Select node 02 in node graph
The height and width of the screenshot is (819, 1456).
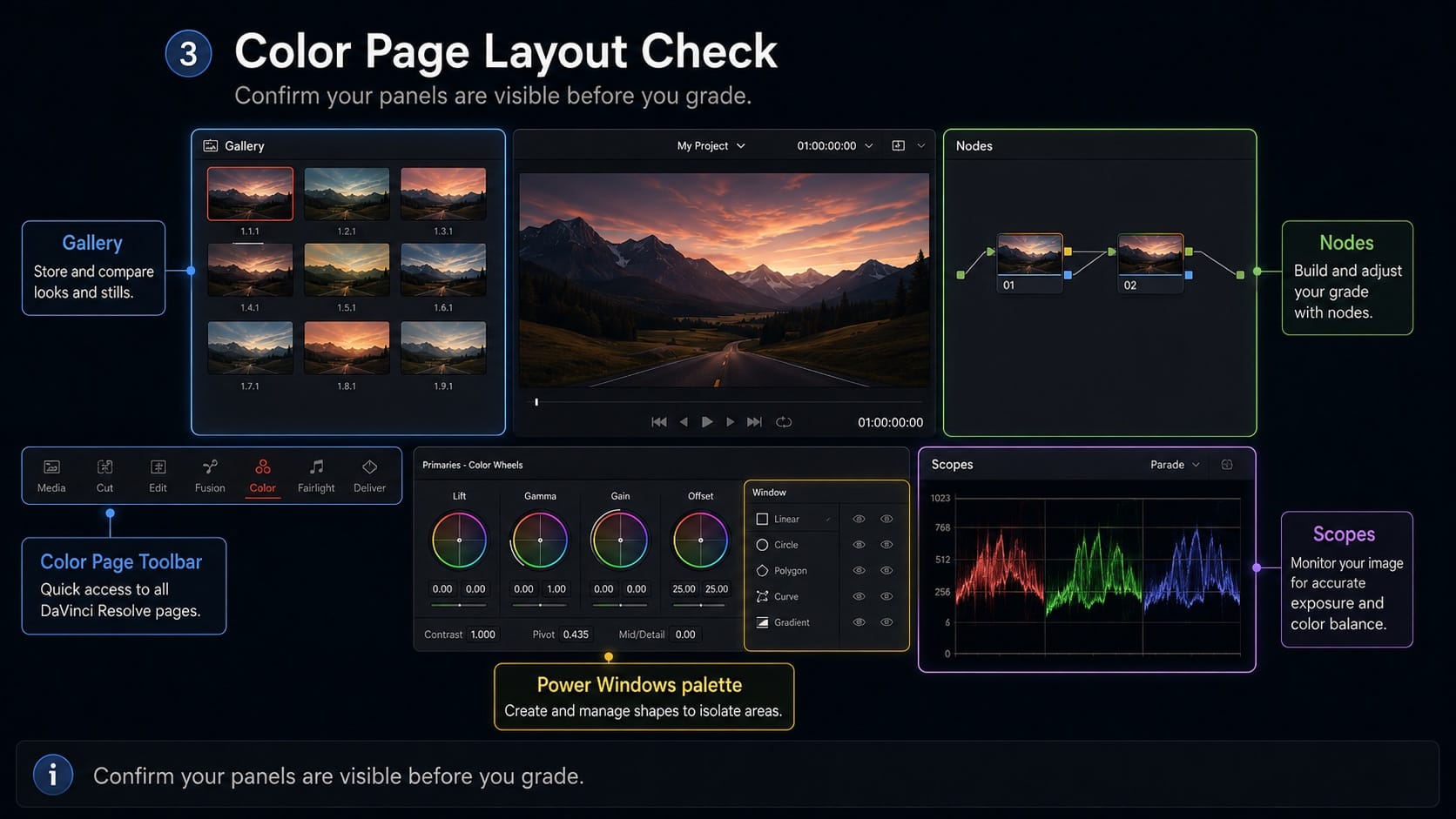pos(1150,262)
